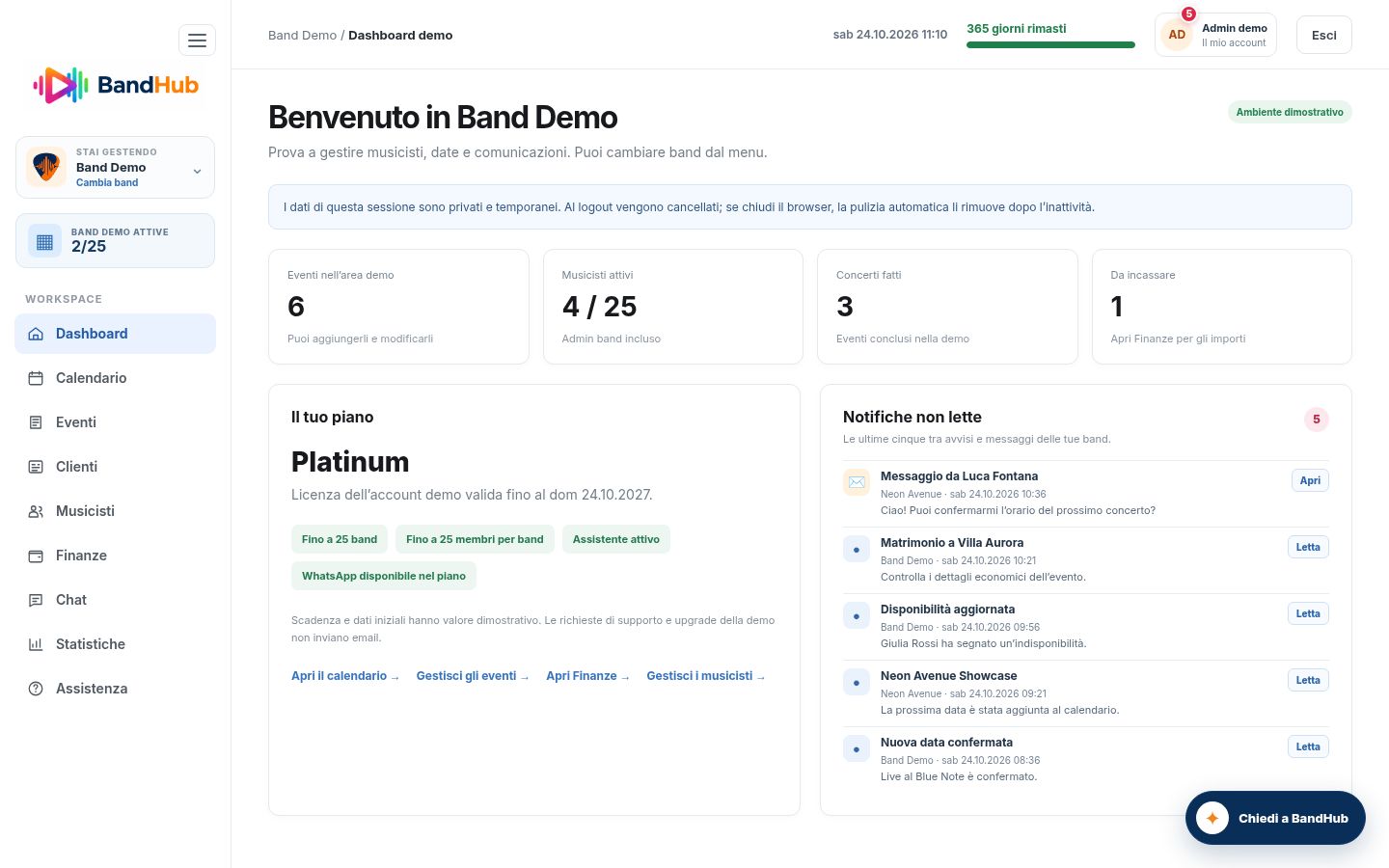Open the Chiedi a BandHub assistant
The width and height of the screenshot is (1389, 868).
pyautogui.click(x=1275, y=818)
